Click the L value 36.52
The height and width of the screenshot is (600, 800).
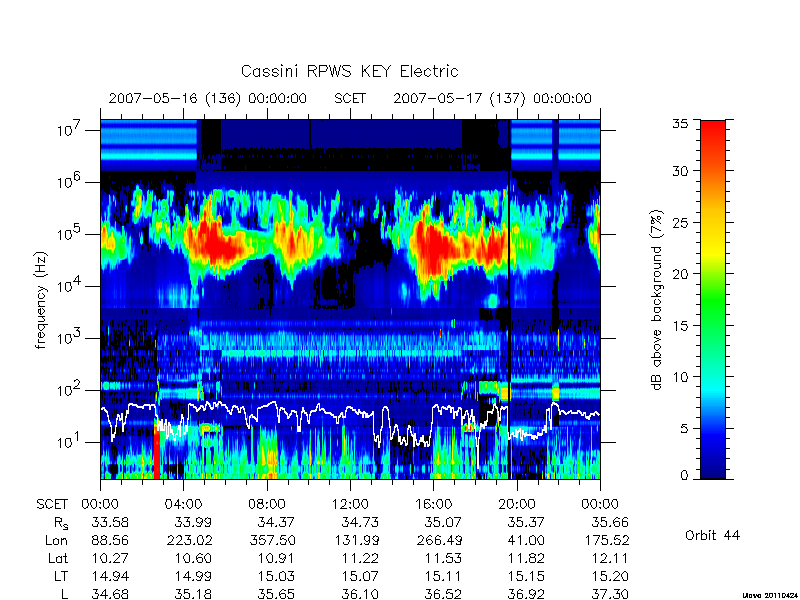tap(443, 594)
